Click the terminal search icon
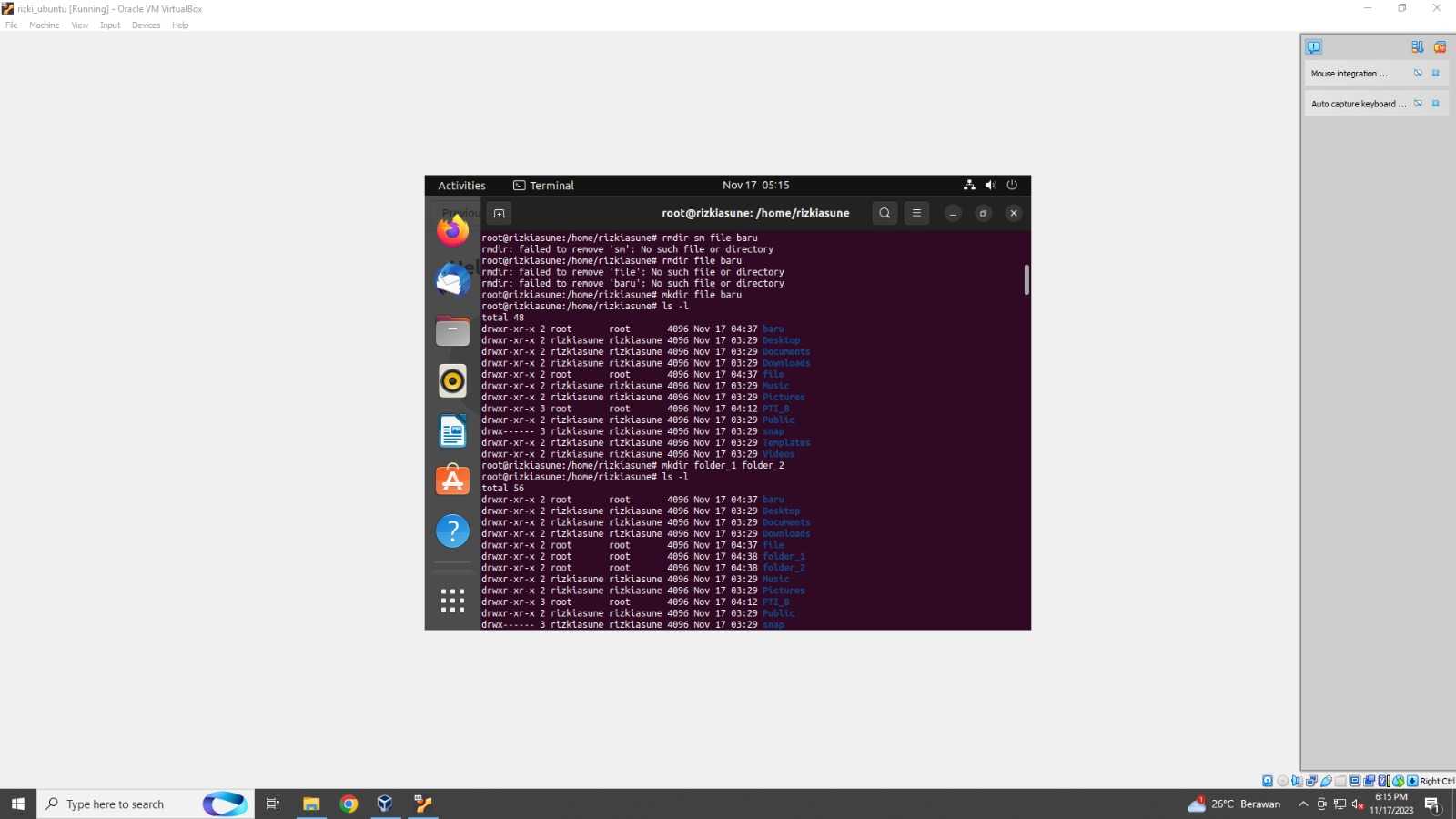1456x819 pixels. pos(885,213)
